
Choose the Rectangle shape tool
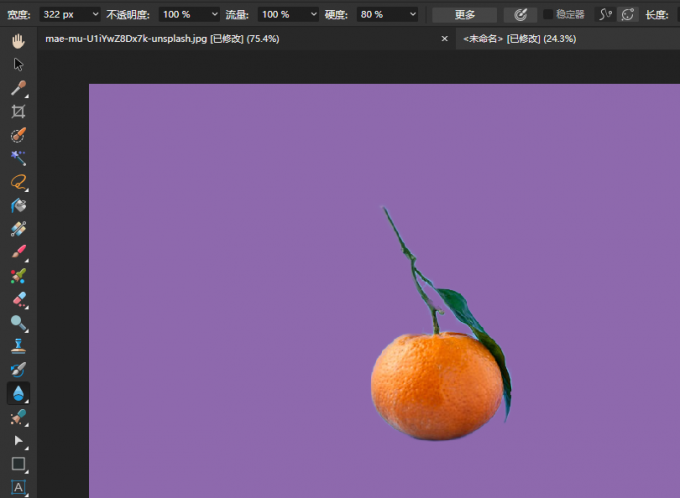tap(18, 464)
